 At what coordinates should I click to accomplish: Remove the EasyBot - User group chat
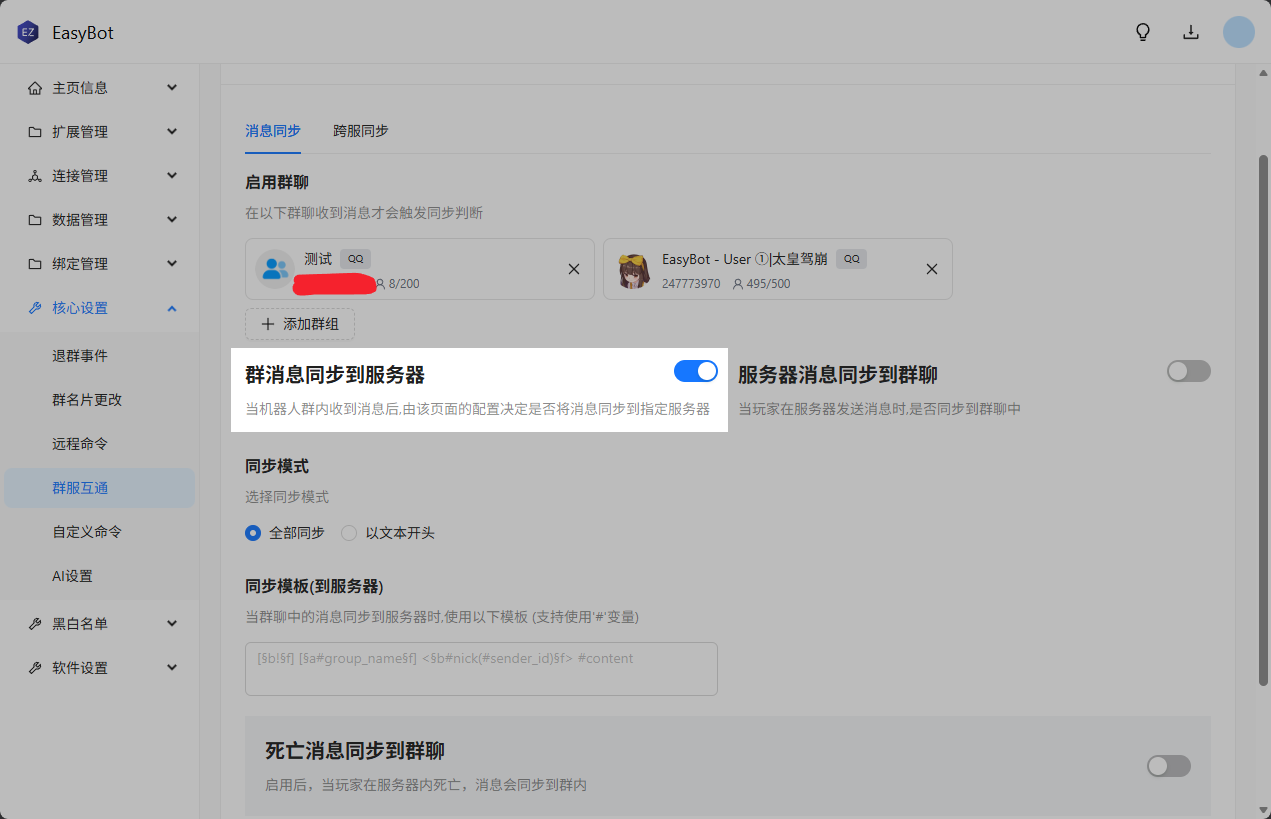[x=932, y=269]
